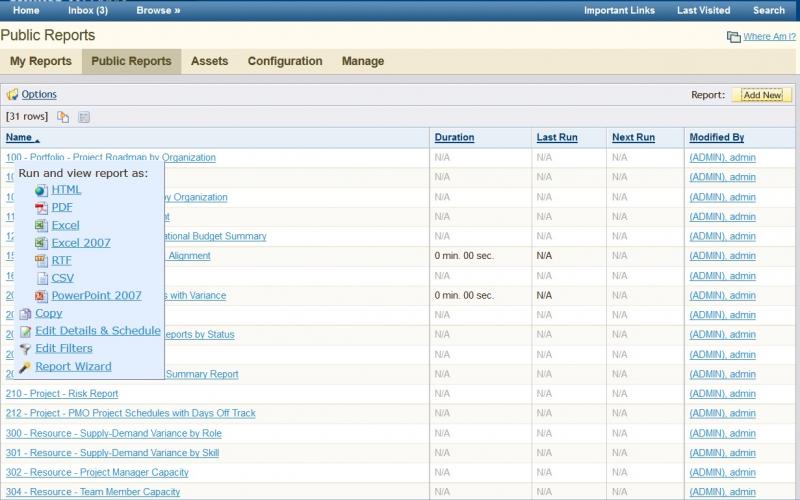Run the report as PDF
The image size is (800, 500).
point(62,207)
